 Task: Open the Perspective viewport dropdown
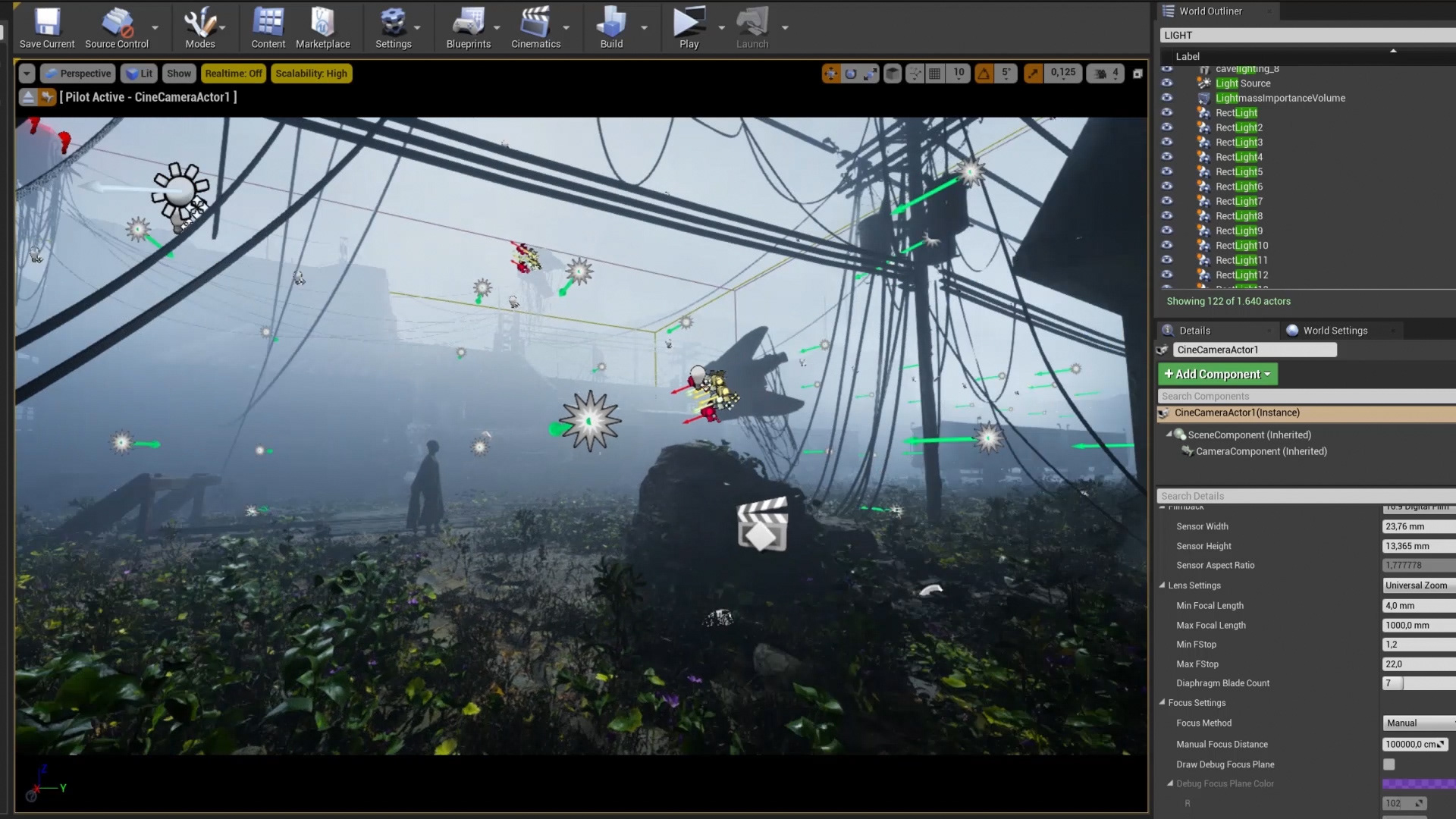pyautogui.click(x=77, y=74)
